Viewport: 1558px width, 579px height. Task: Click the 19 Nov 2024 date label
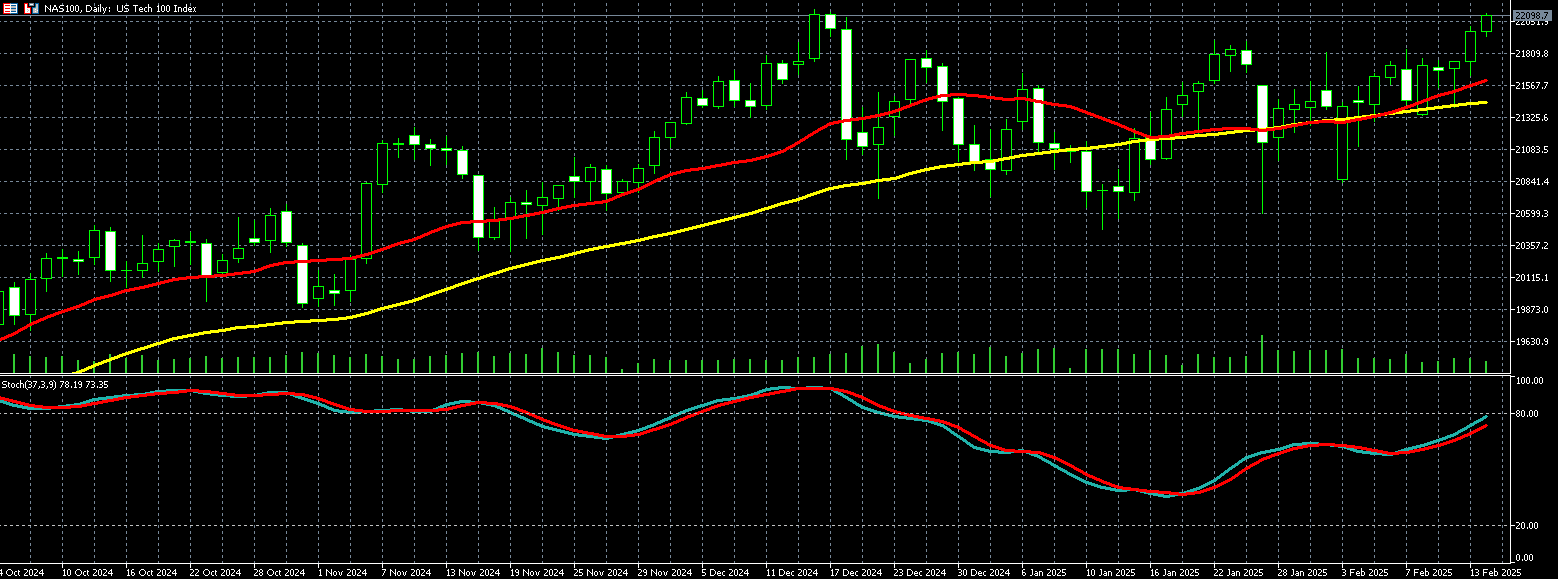tap(535, 573)
